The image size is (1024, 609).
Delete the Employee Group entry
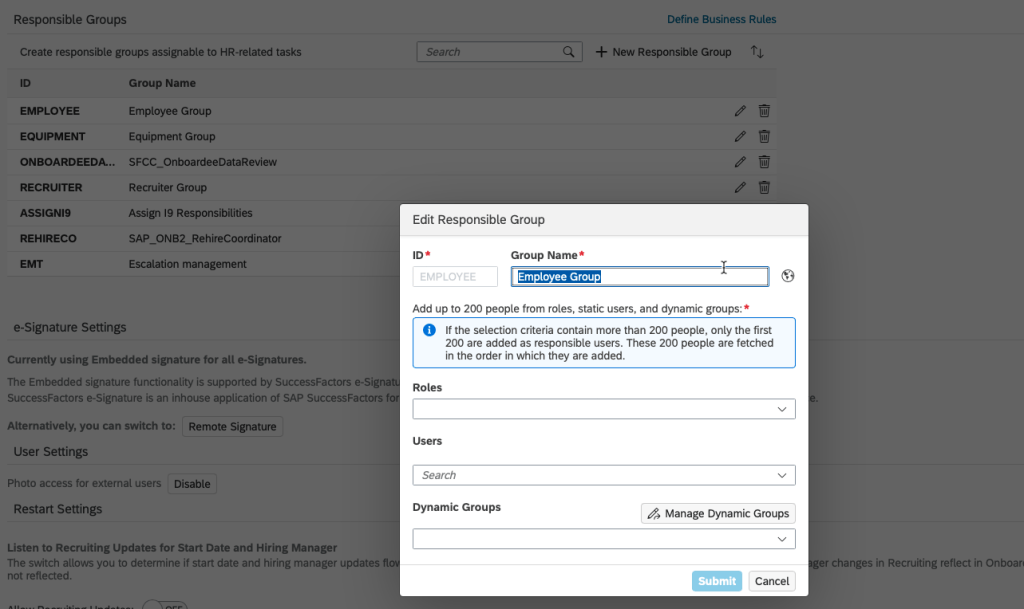point(764,111)
